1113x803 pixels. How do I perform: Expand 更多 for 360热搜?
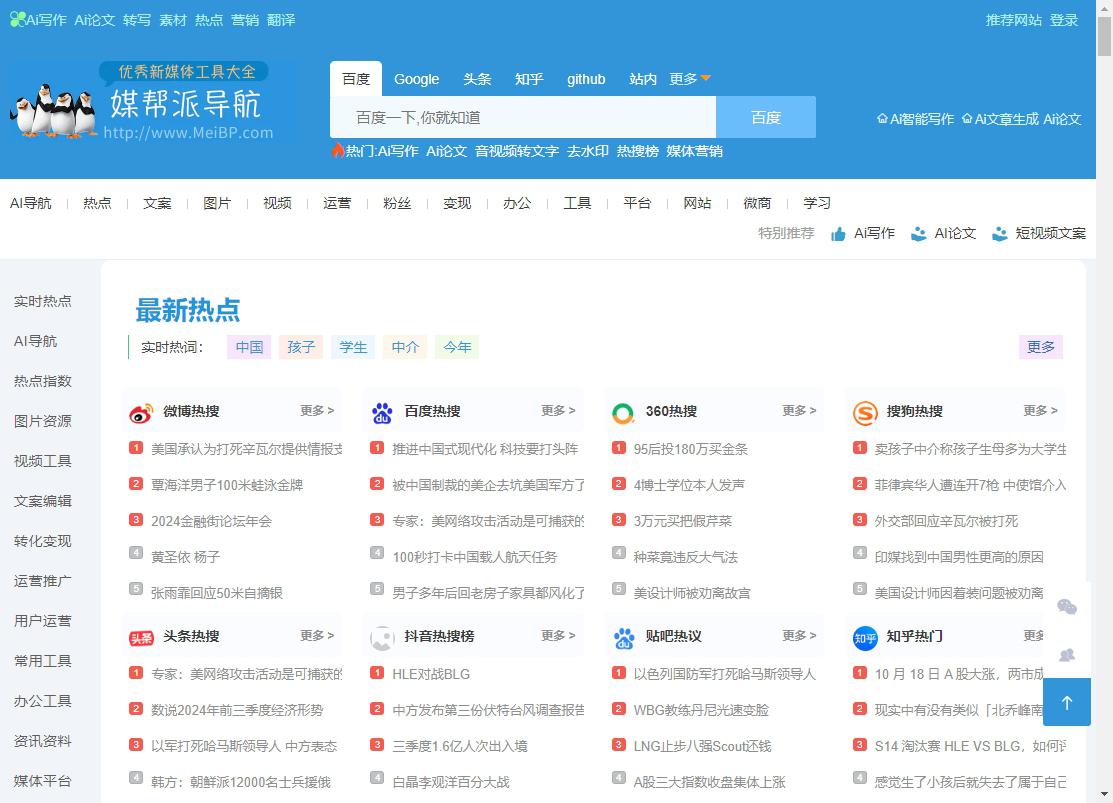point(799,410)
